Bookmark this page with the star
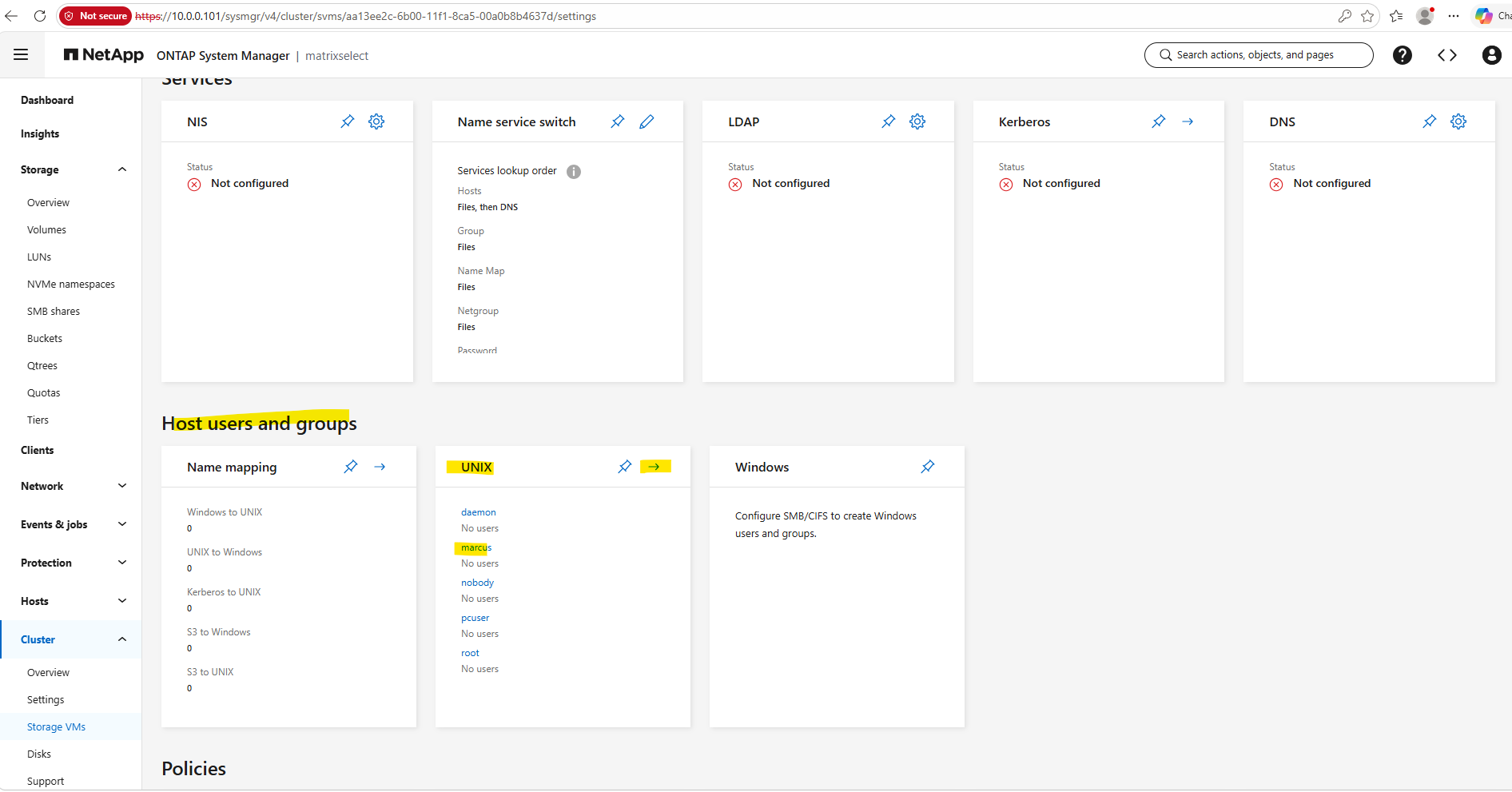 [x=1367, y=16]
